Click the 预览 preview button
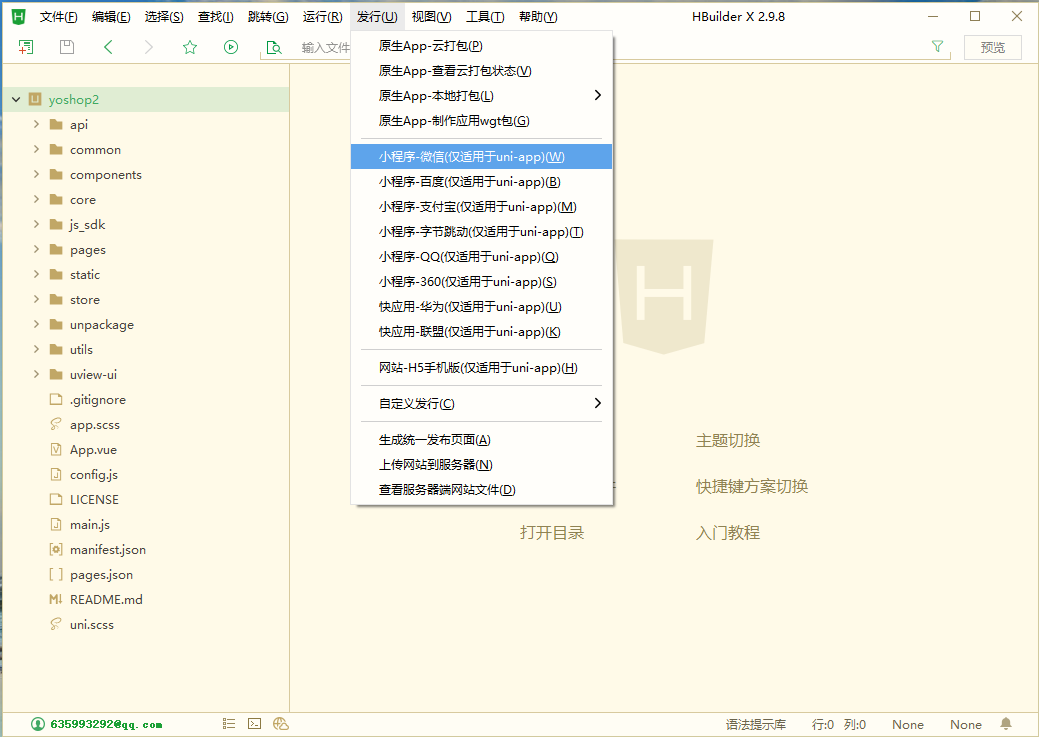The height and width of the screenshot is (737, 1039). pyautogui.click(x=993, y=48)
